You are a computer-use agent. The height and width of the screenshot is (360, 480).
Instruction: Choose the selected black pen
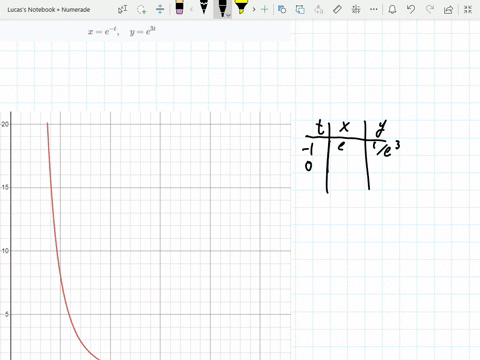[x=221, y=8]
